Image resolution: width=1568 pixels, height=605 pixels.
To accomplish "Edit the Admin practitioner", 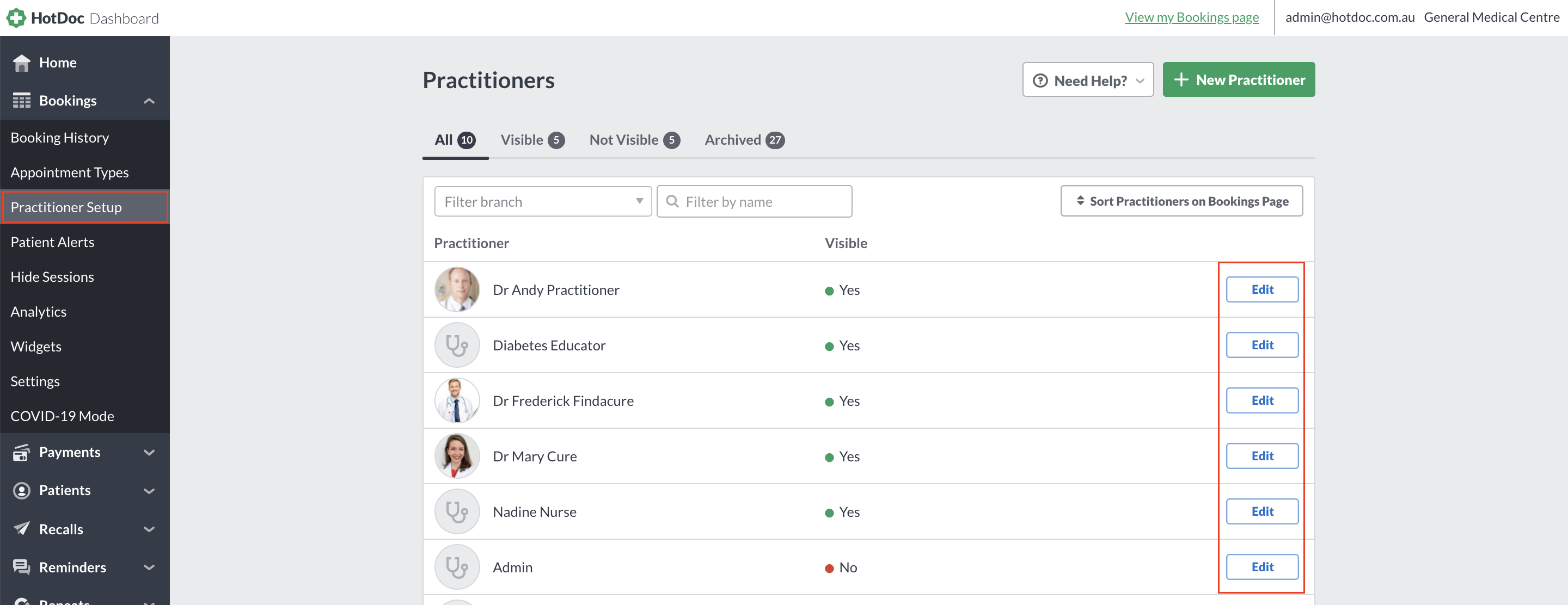I will coord(1262,567).
